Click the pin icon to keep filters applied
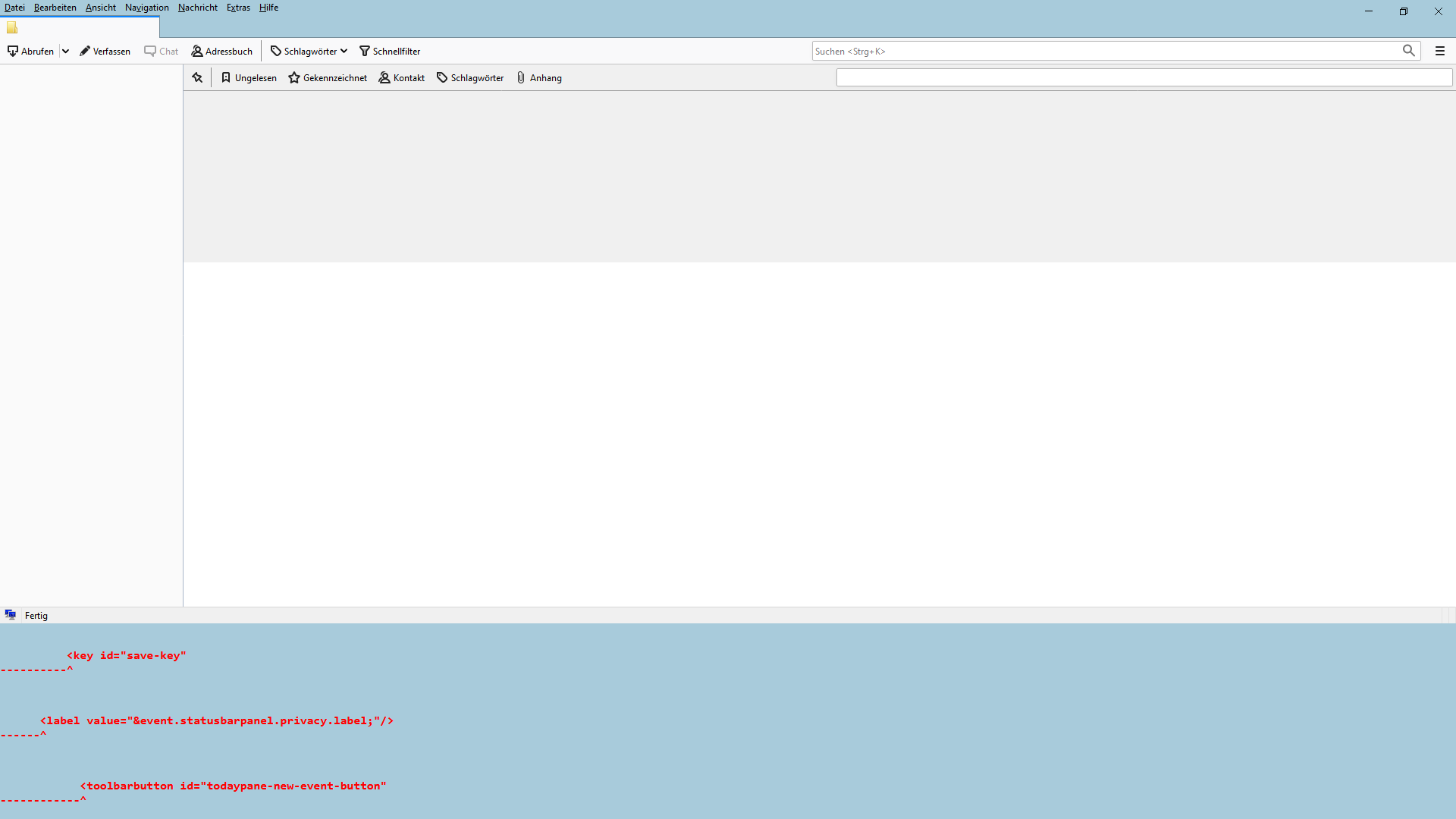The image size is (1456, 819). coord(197,77)
